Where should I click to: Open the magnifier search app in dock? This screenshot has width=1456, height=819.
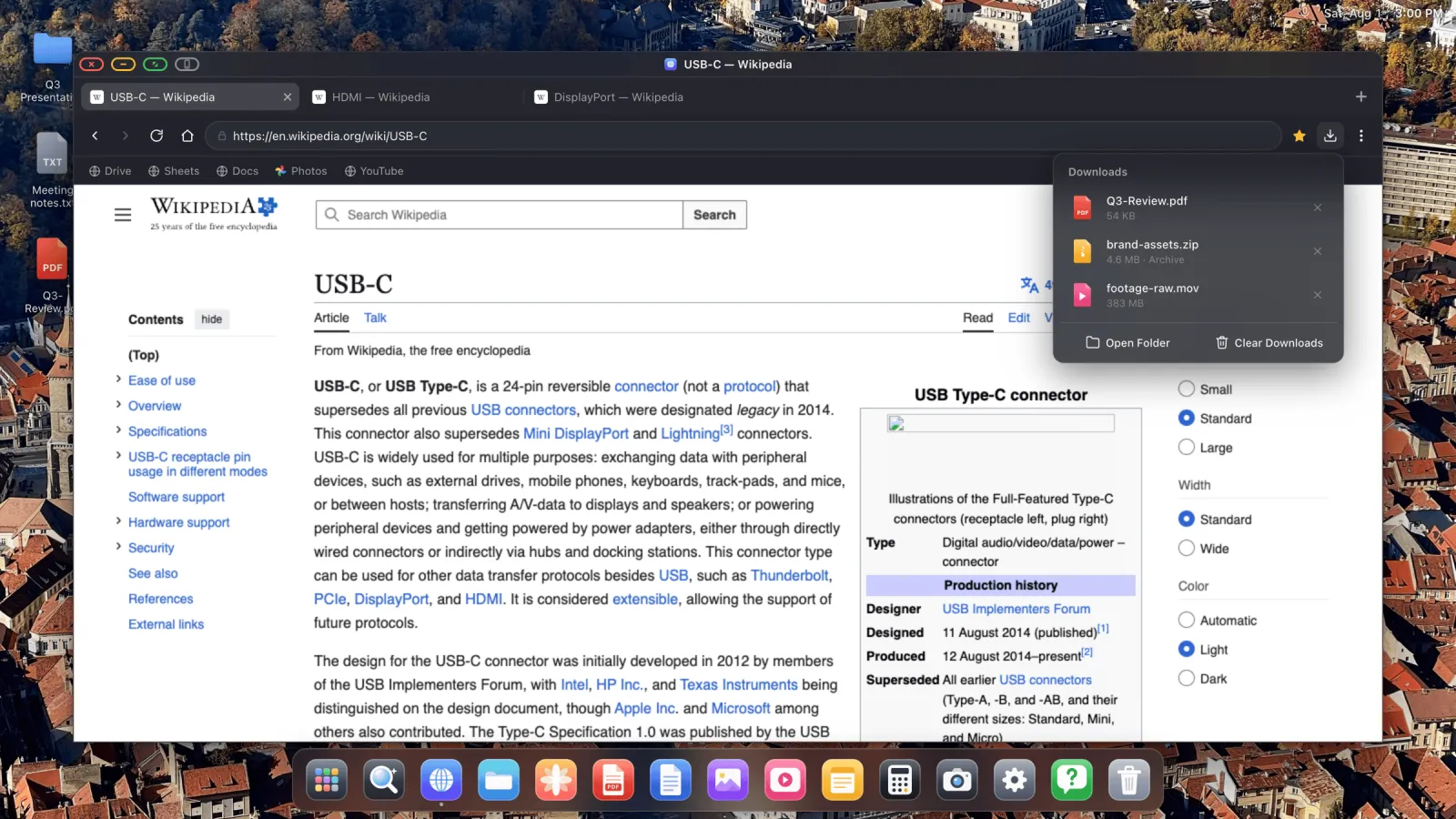point(384,780)
